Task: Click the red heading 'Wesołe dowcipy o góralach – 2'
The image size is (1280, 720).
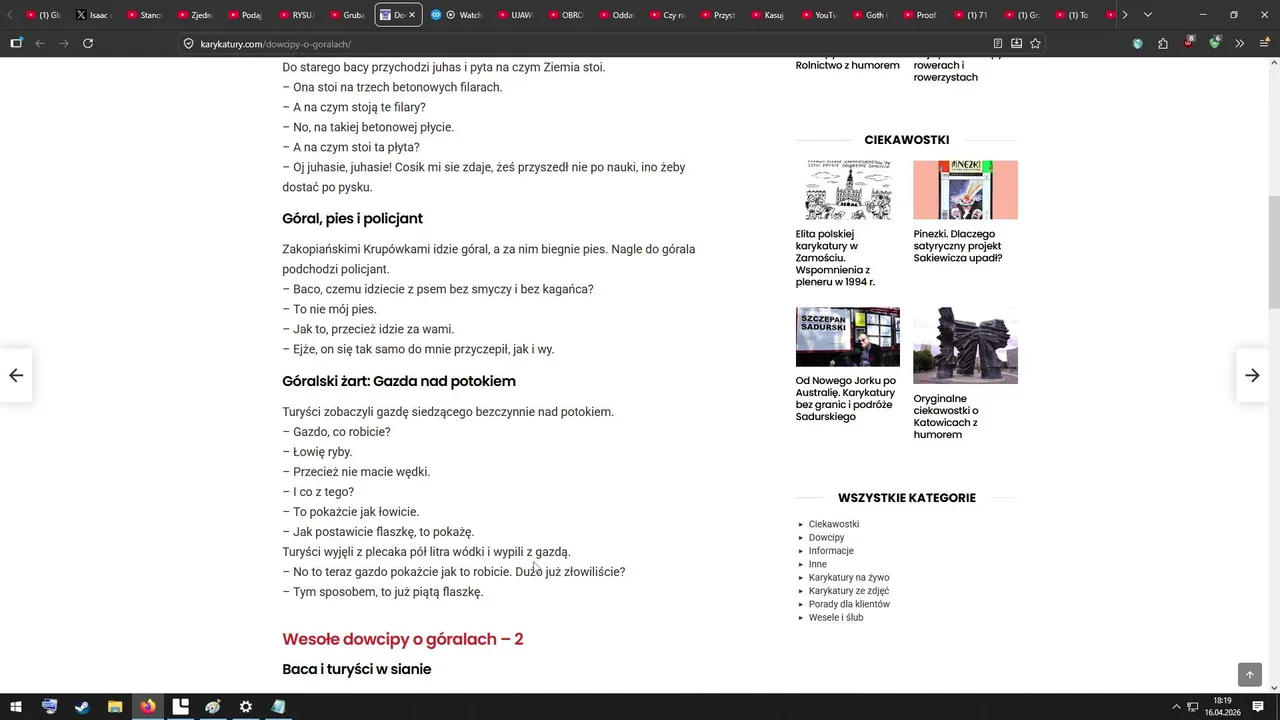Action: pyautogui.click(x=403, y=639)
